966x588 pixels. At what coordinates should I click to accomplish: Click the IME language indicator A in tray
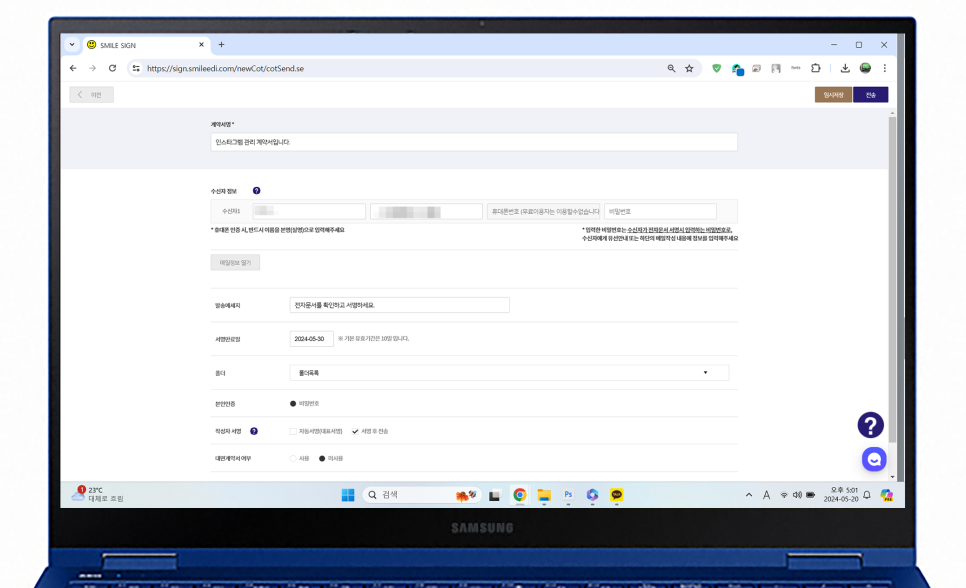(x=766, y=495)
